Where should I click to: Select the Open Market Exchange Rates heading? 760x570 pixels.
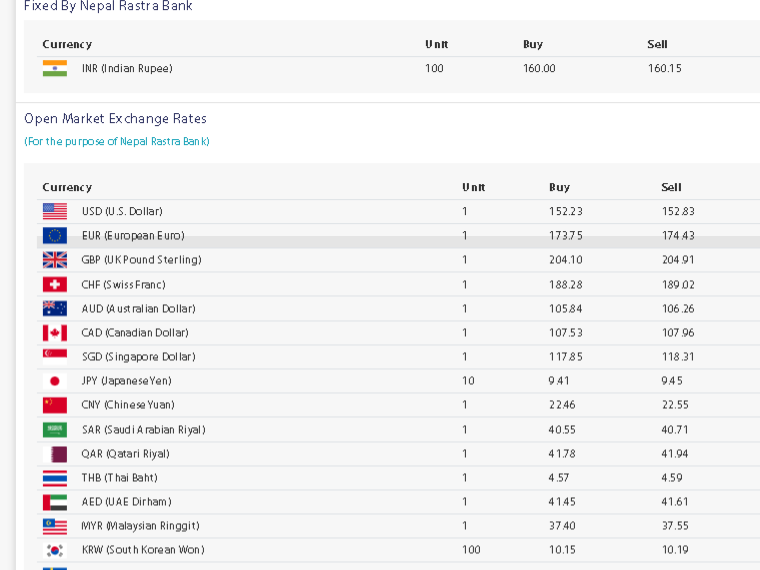coord(115,119)
